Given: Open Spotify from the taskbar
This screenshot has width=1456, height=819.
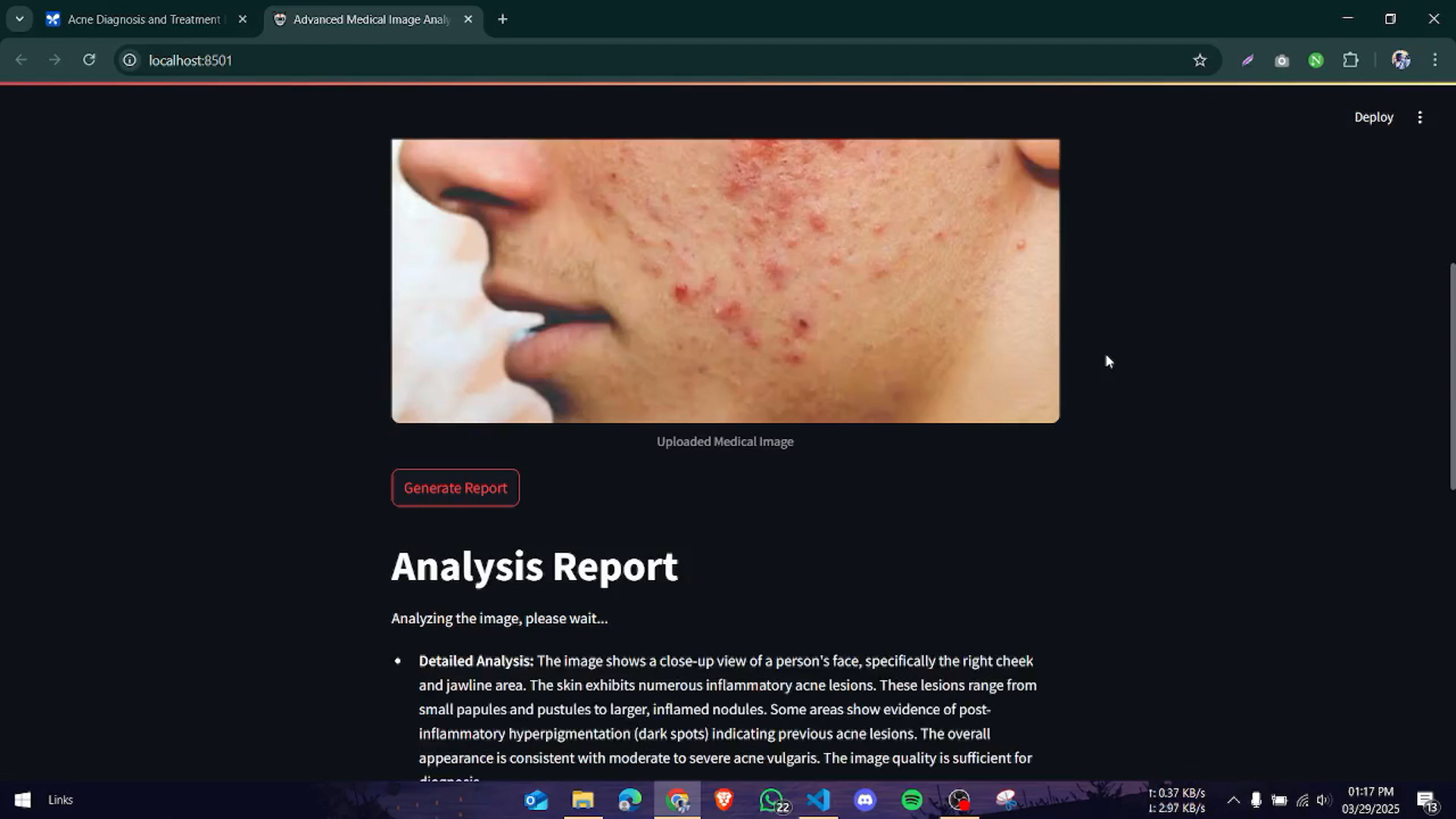Looking at the screenshot, I should coord(912,800).
